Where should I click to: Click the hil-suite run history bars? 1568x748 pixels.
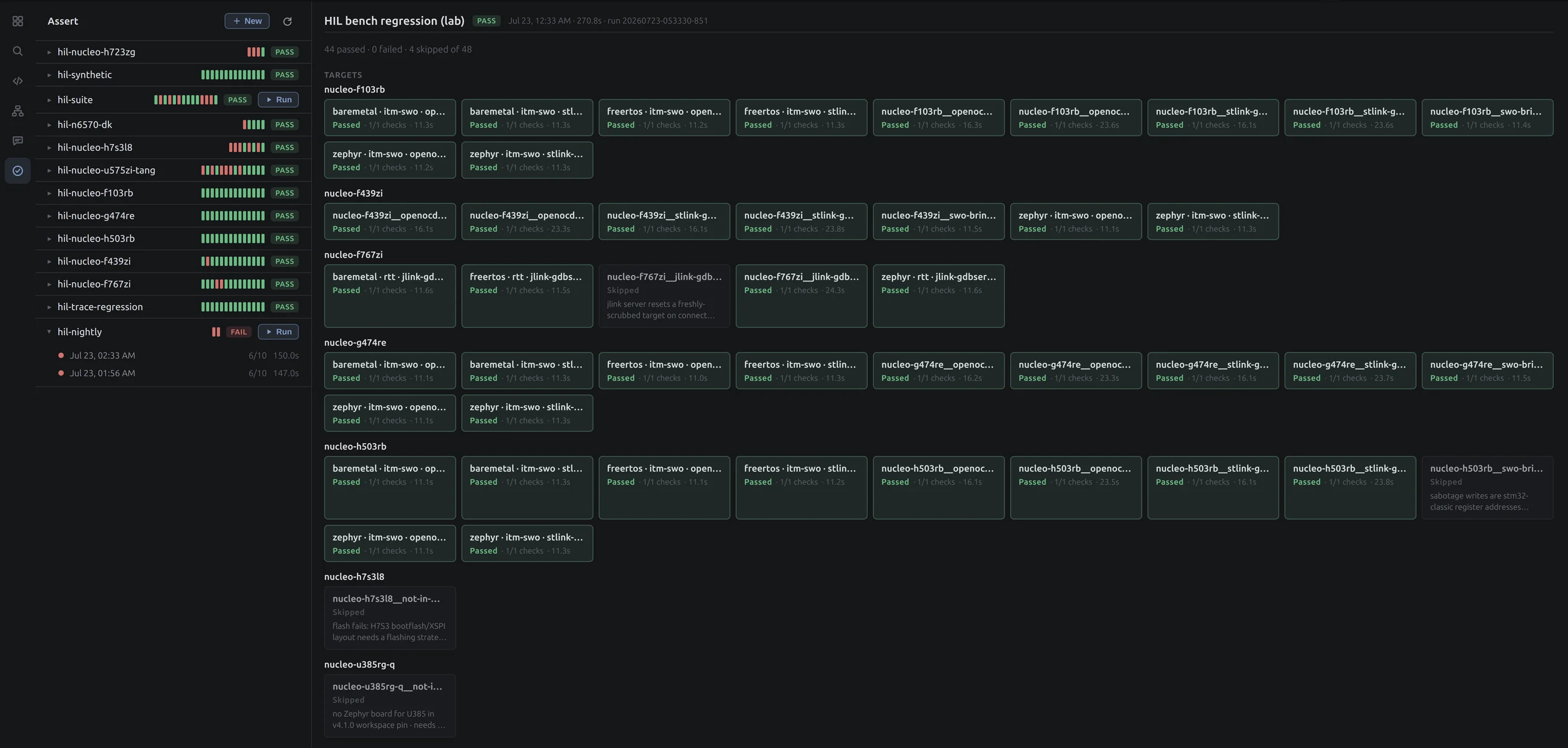pos(186,99)
